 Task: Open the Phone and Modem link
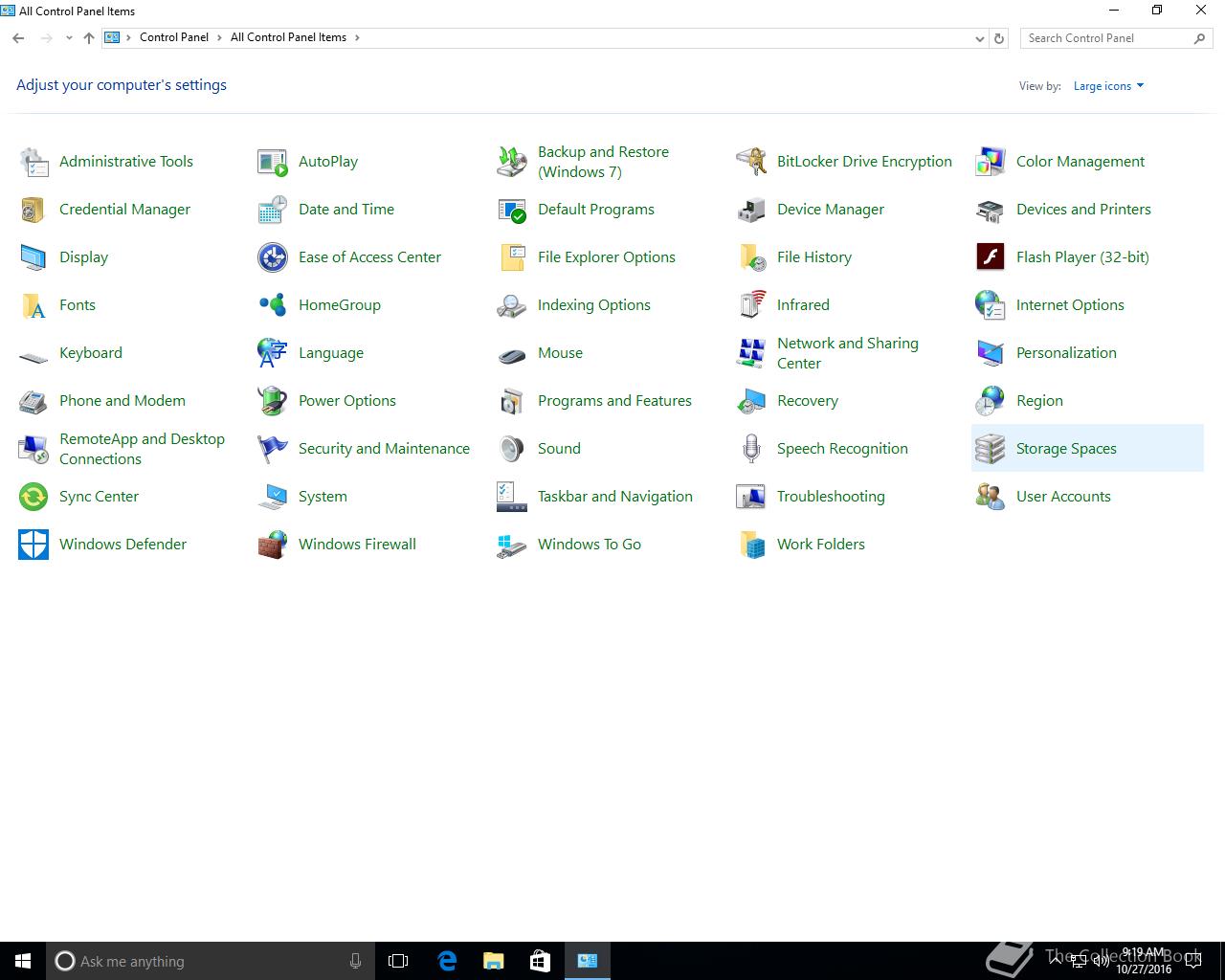click(122, 401)
